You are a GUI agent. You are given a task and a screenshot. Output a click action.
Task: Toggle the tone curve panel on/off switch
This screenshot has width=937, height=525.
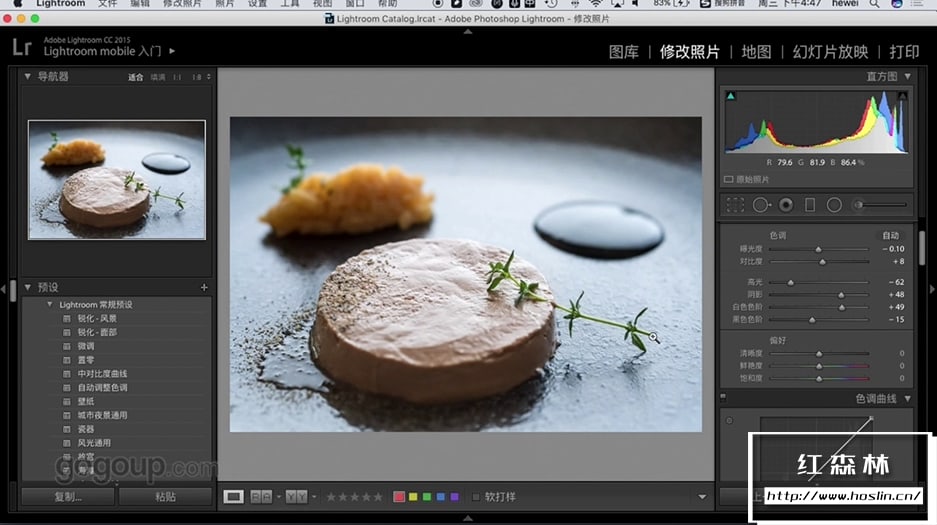pos(723,397)
